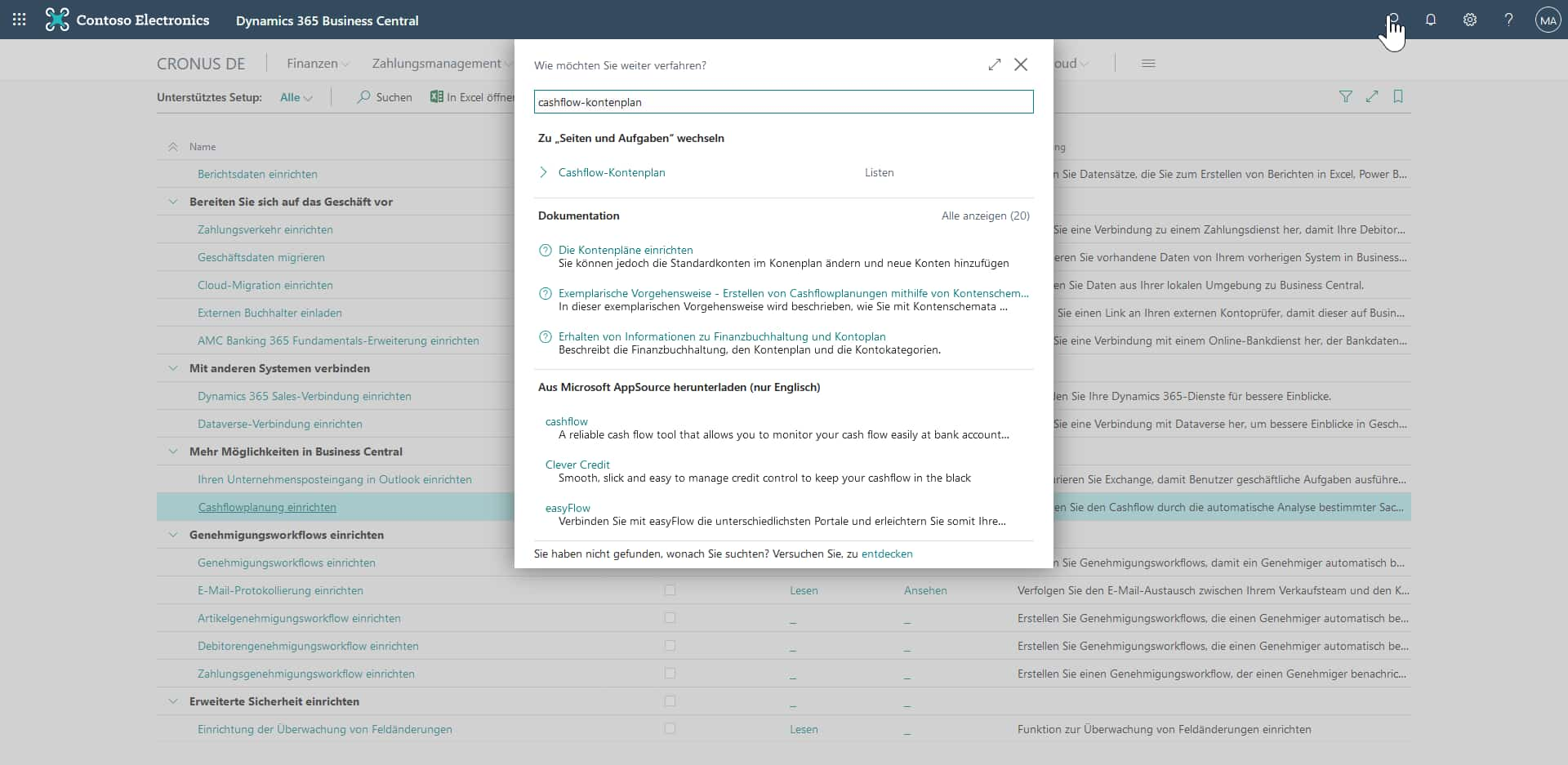This screenshot has width=1568, height=765.
Task: Close the search dialog
Action: tap(1021, 64)
